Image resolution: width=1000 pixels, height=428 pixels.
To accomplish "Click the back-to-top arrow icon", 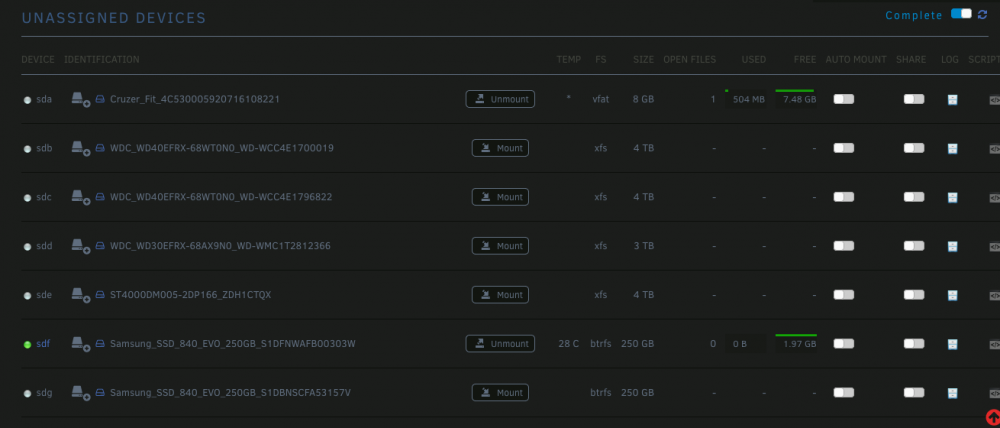I will click(x=993, y=417).
